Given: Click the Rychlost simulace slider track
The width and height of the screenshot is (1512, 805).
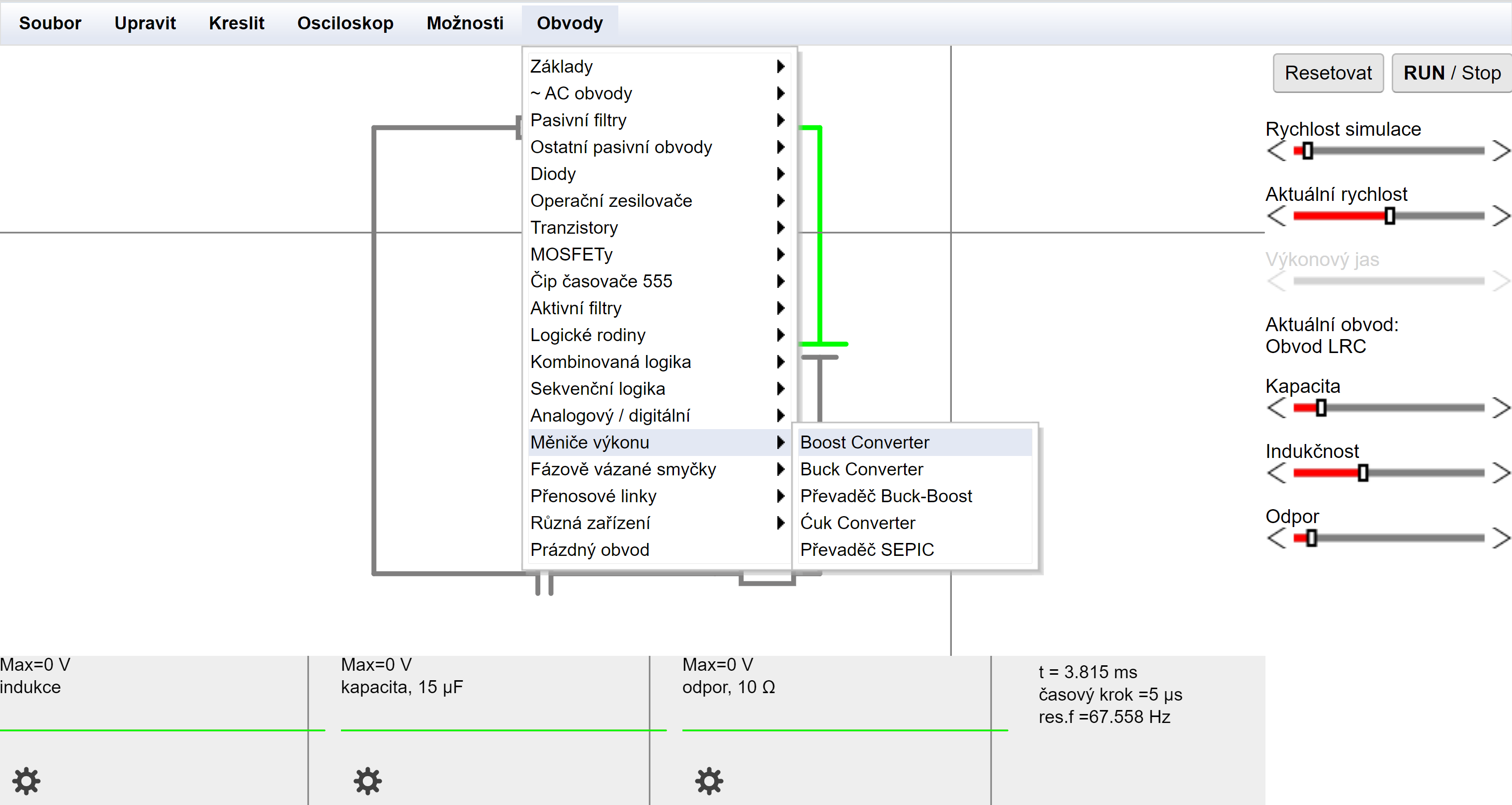Looking at the screenshot, I should pyautogui.click(x=1397, y=151).
